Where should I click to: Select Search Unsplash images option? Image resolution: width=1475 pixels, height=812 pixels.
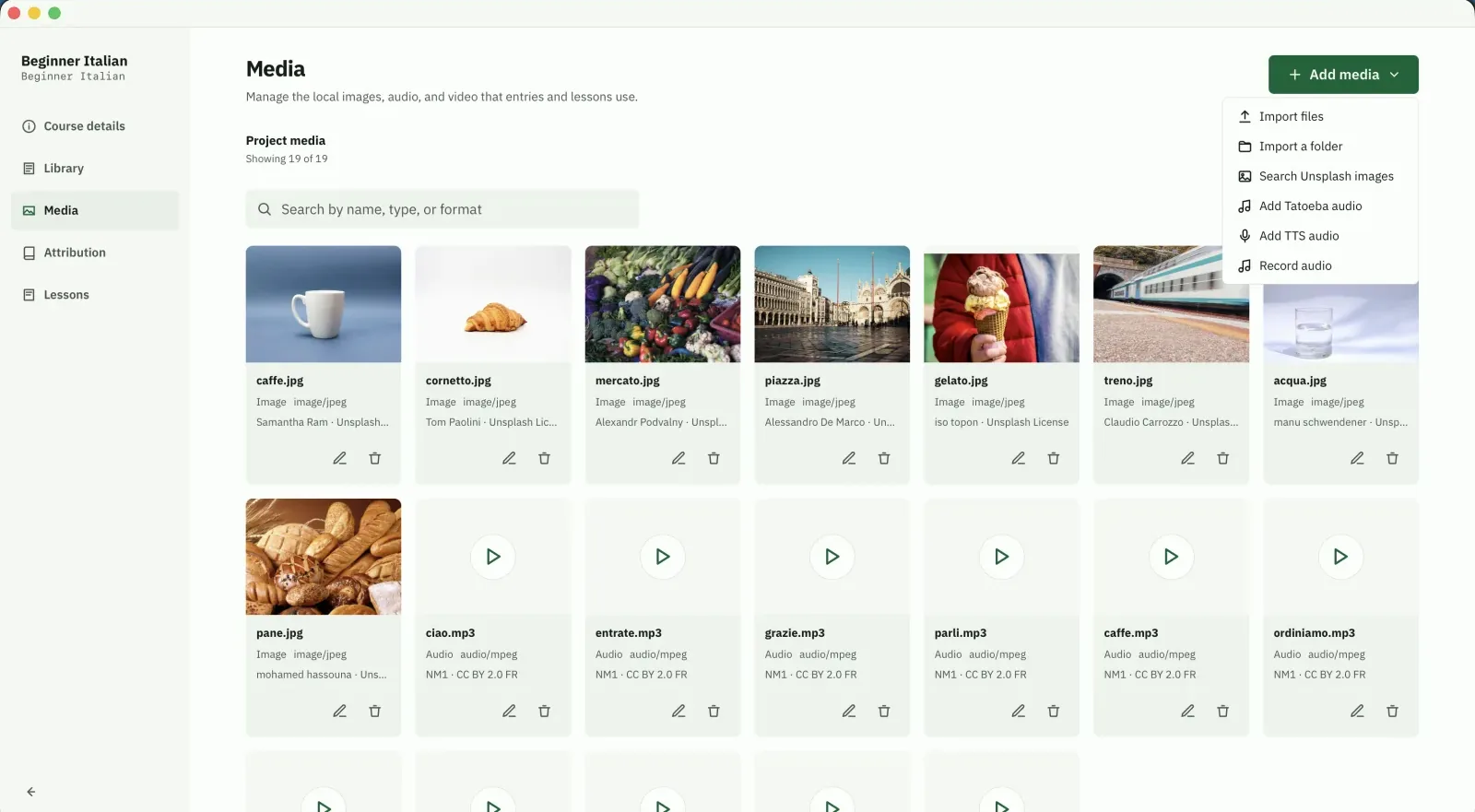click(x=1320, y=176)
